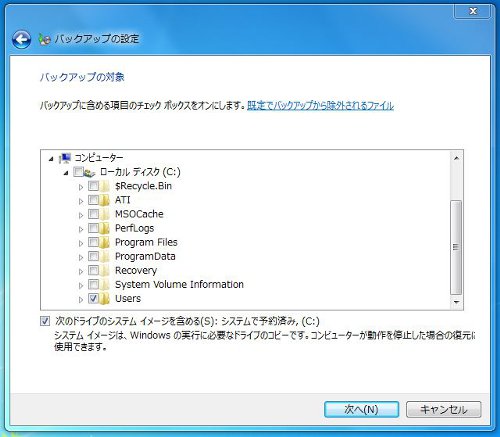Select the MSOCache tree item
This screenshot has width=500, height=437.
tap(139, 214)
